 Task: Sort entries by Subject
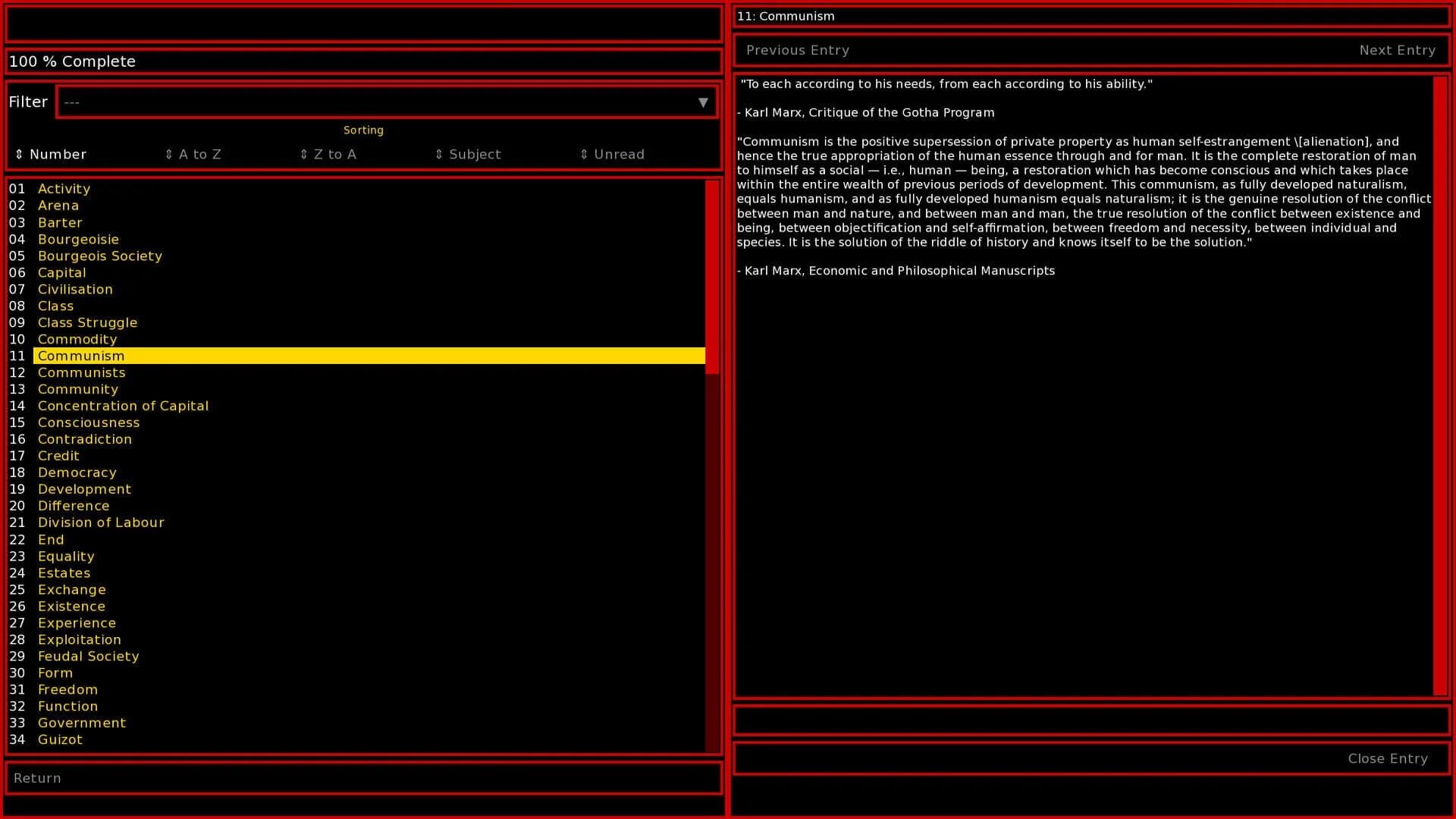(467, 154)
